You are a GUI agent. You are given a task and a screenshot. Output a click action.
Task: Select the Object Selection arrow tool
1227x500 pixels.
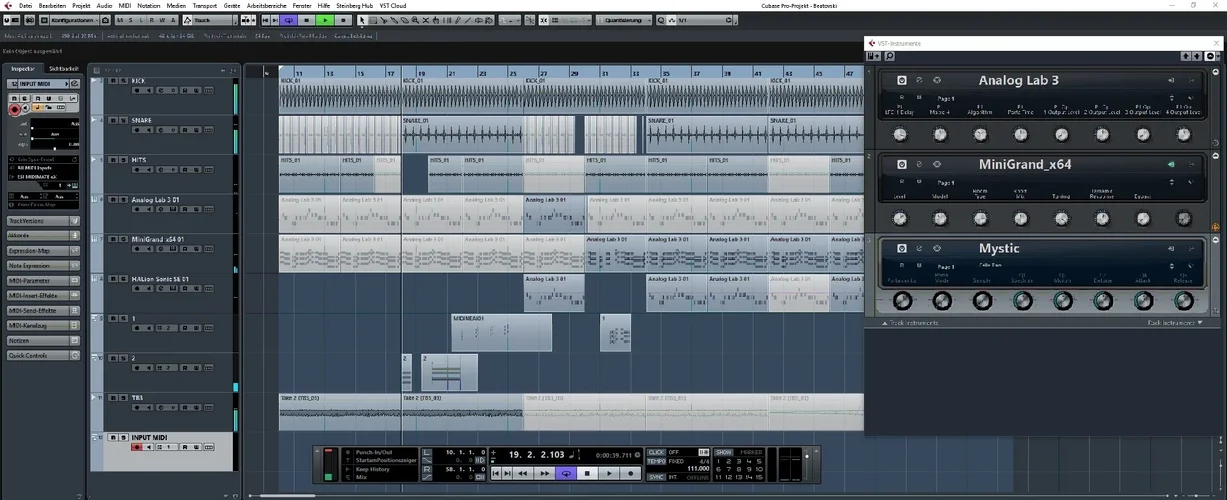coord(362,20)
